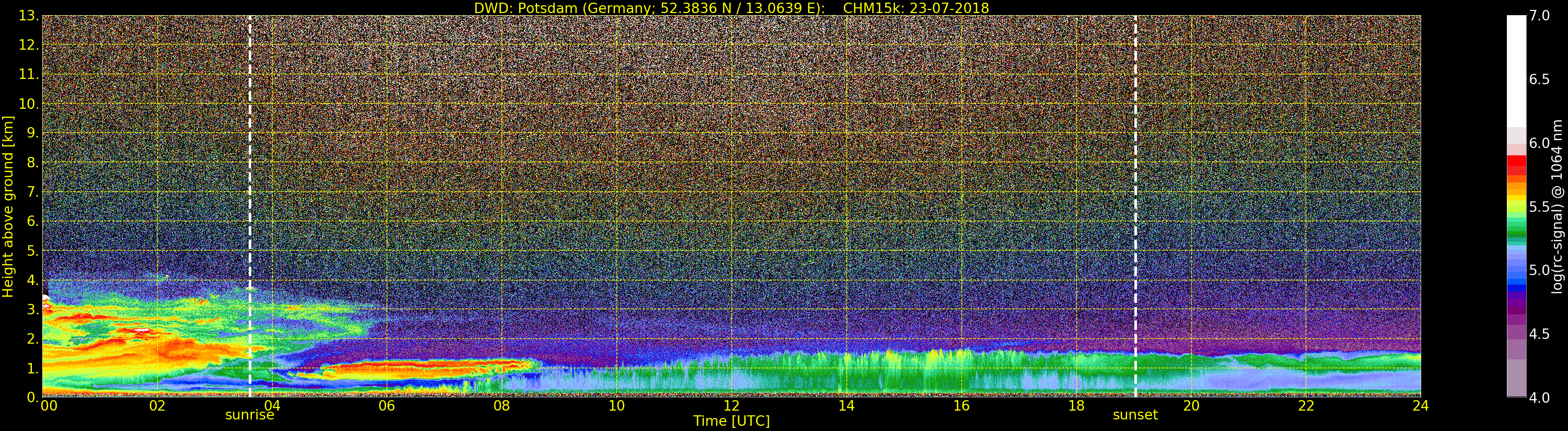This screenshot has height=431, width=1568.
Task: Click the 'Time [UTC]' axis label
Action: click(731, 421)
